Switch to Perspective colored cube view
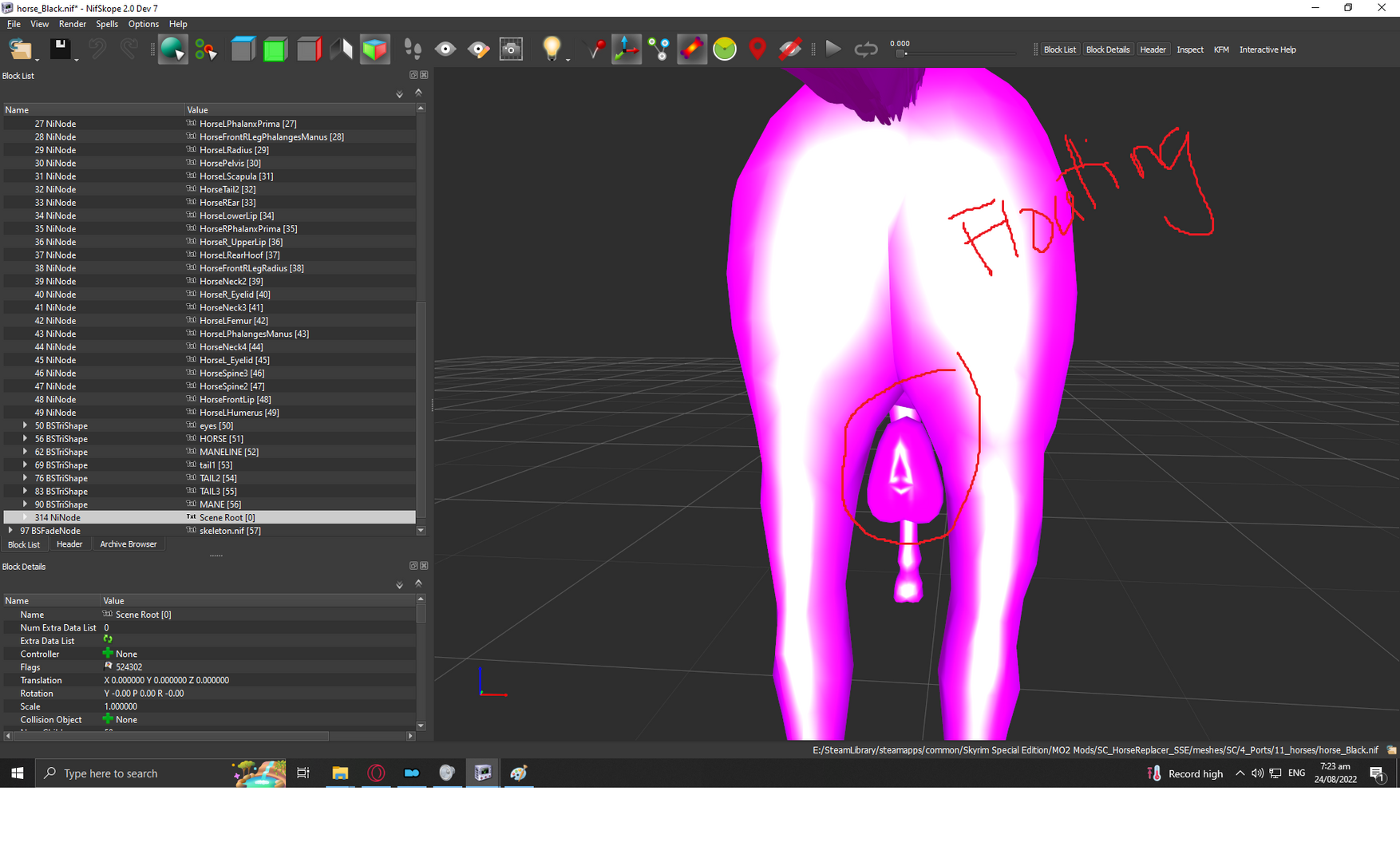This screenshot has height=862, width=1400. [x=374, y=49]
